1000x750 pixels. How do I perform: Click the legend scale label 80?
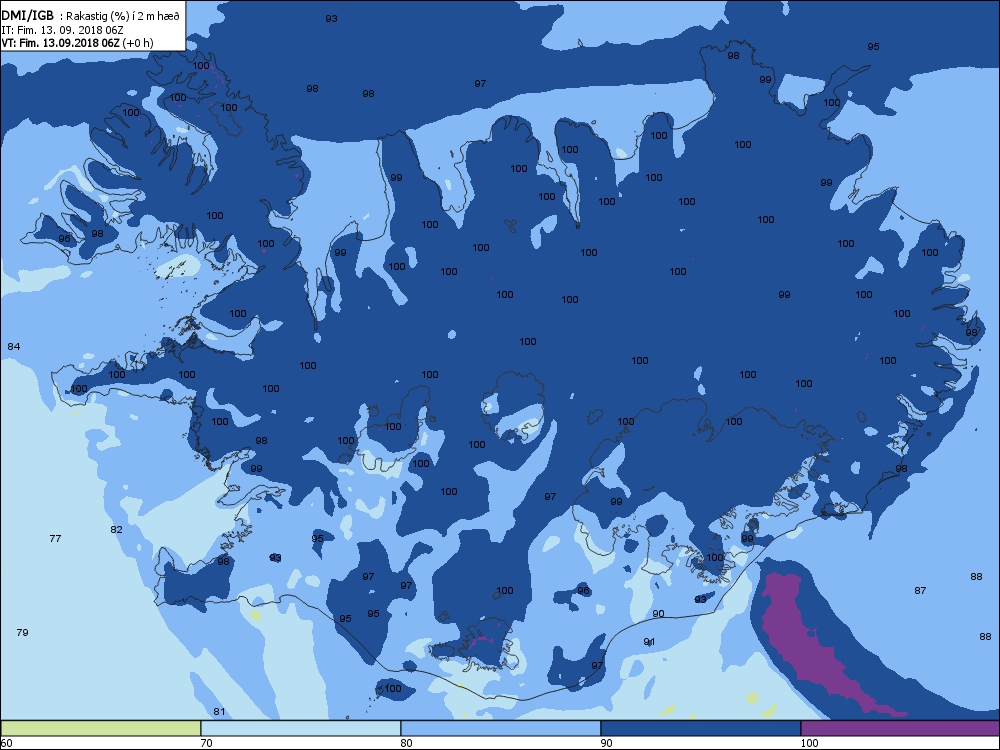point(406,743)
